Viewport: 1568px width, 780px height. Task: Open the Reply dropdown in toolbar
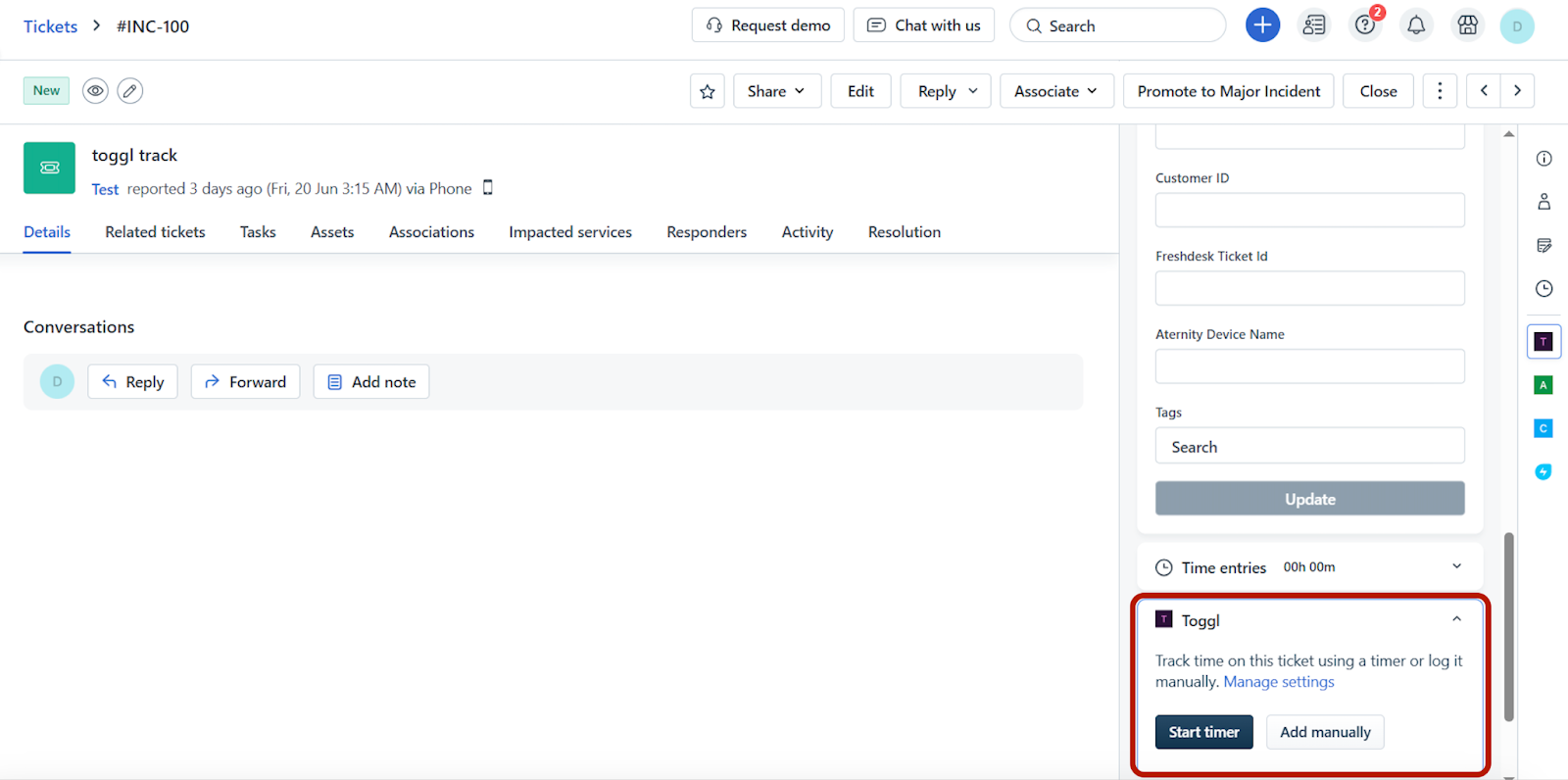pyautogui.click(x=946, y=91)
